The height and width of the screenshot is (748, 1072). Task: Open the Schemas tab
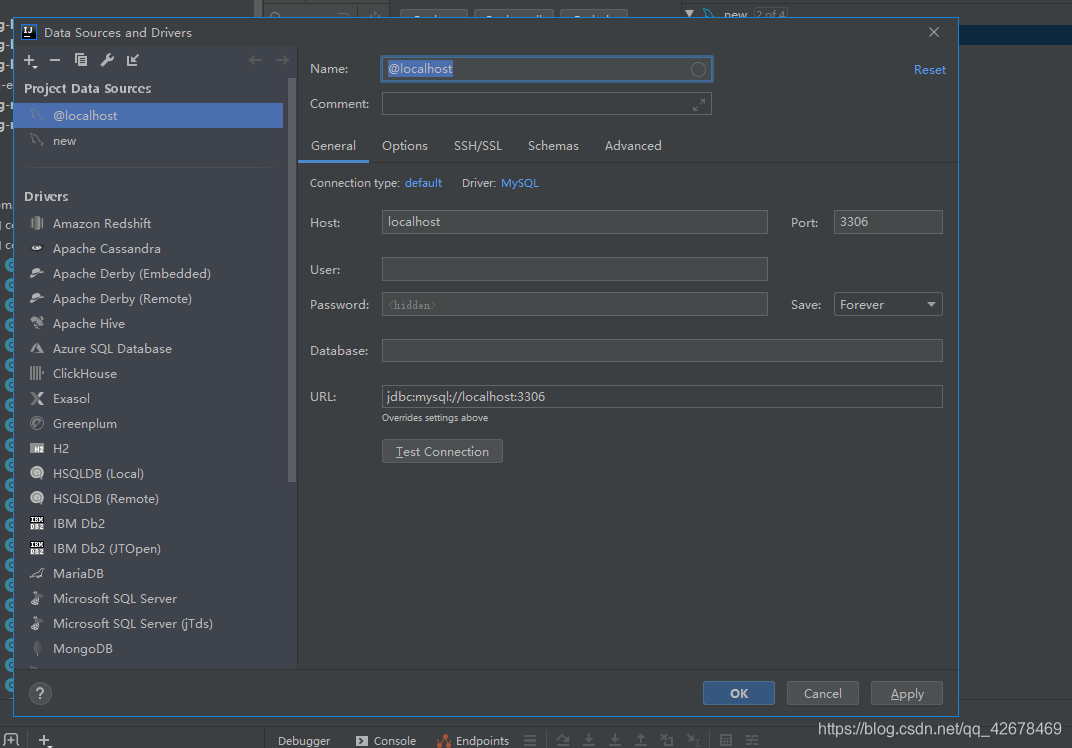tap(553, 145)
